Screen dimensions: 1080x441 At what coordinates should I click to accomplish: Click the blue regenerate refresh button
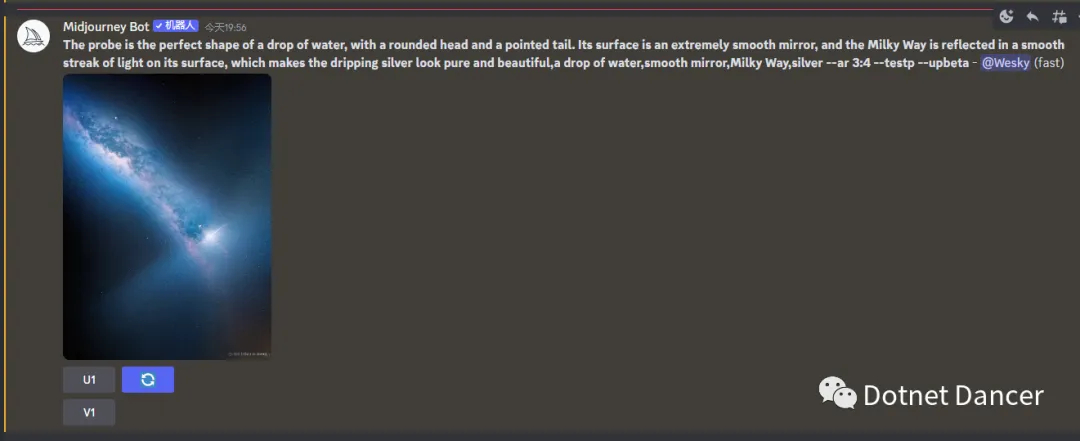point(148,380)
